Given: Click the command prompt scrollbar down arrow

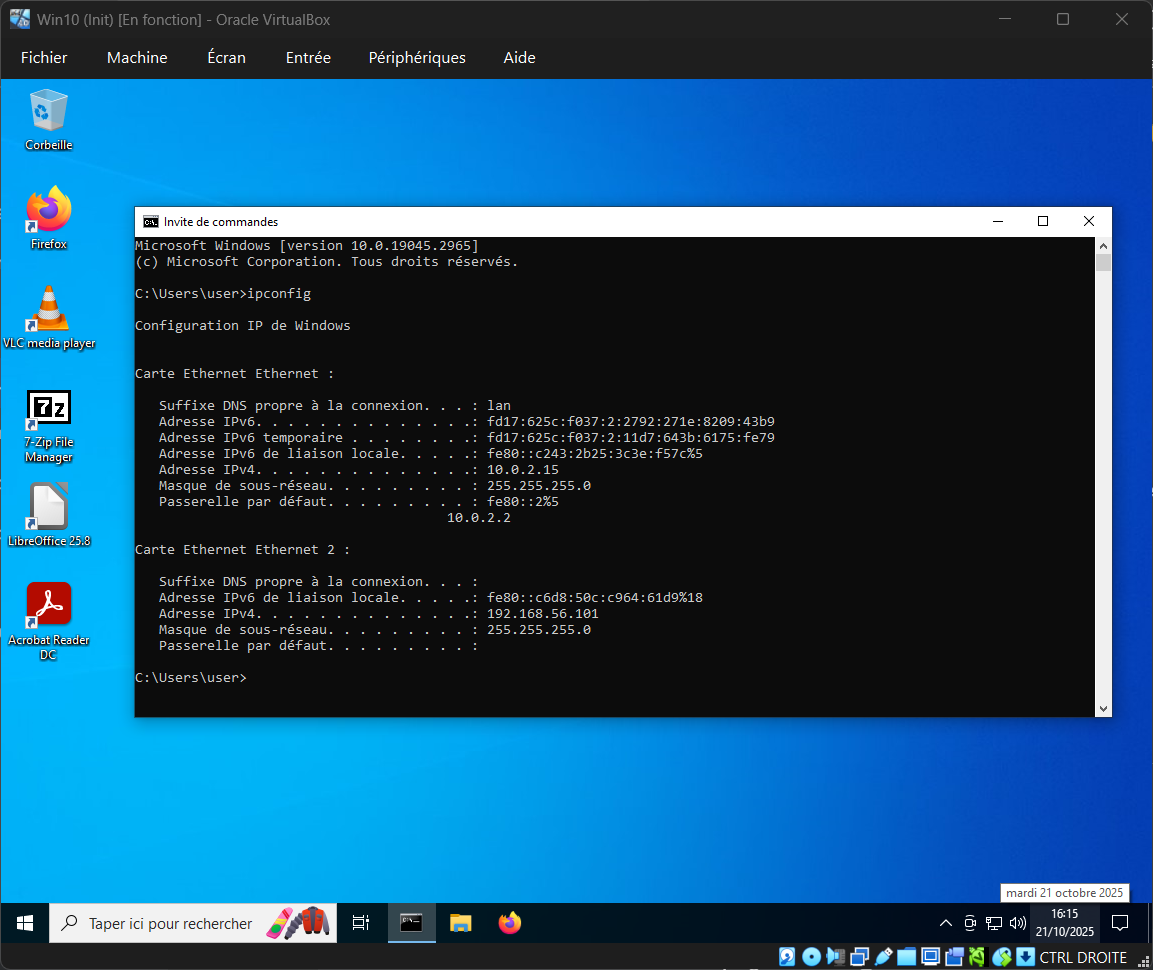Looking at the screenshot, I should (1103, 708).
